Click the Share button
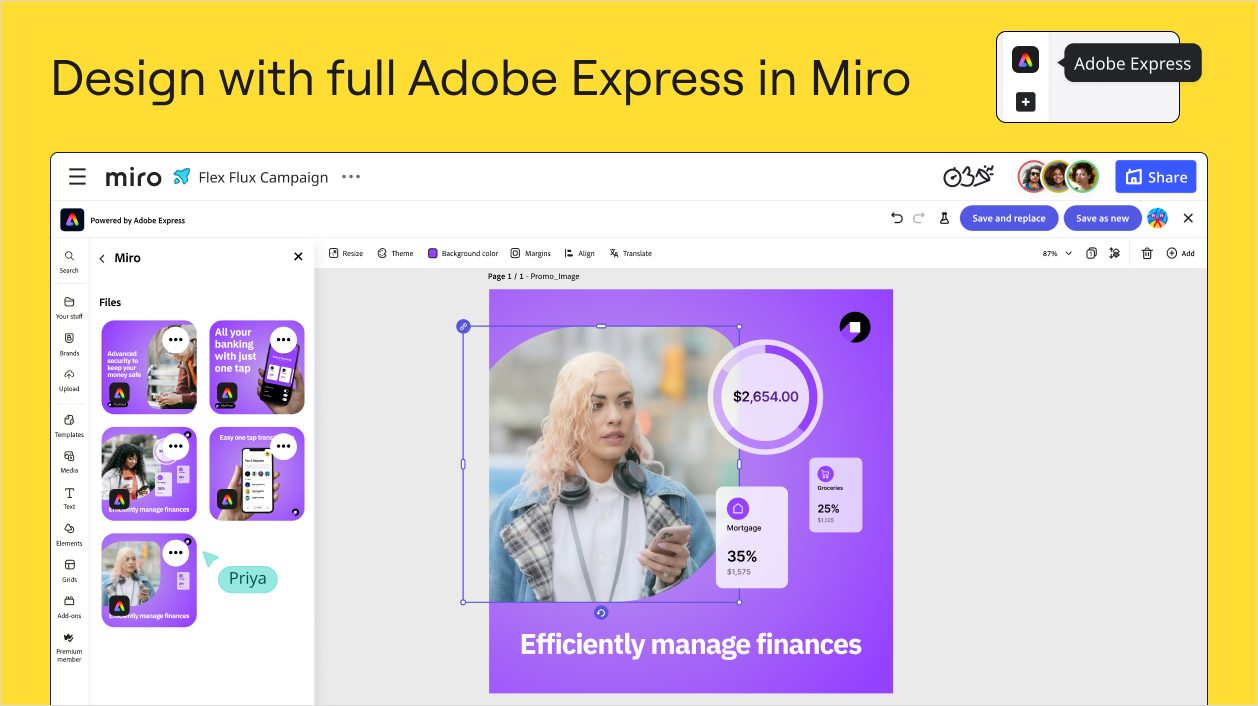Image resolution: width=1258 pixels, height=706 pixels. (x=1156, y=177)
